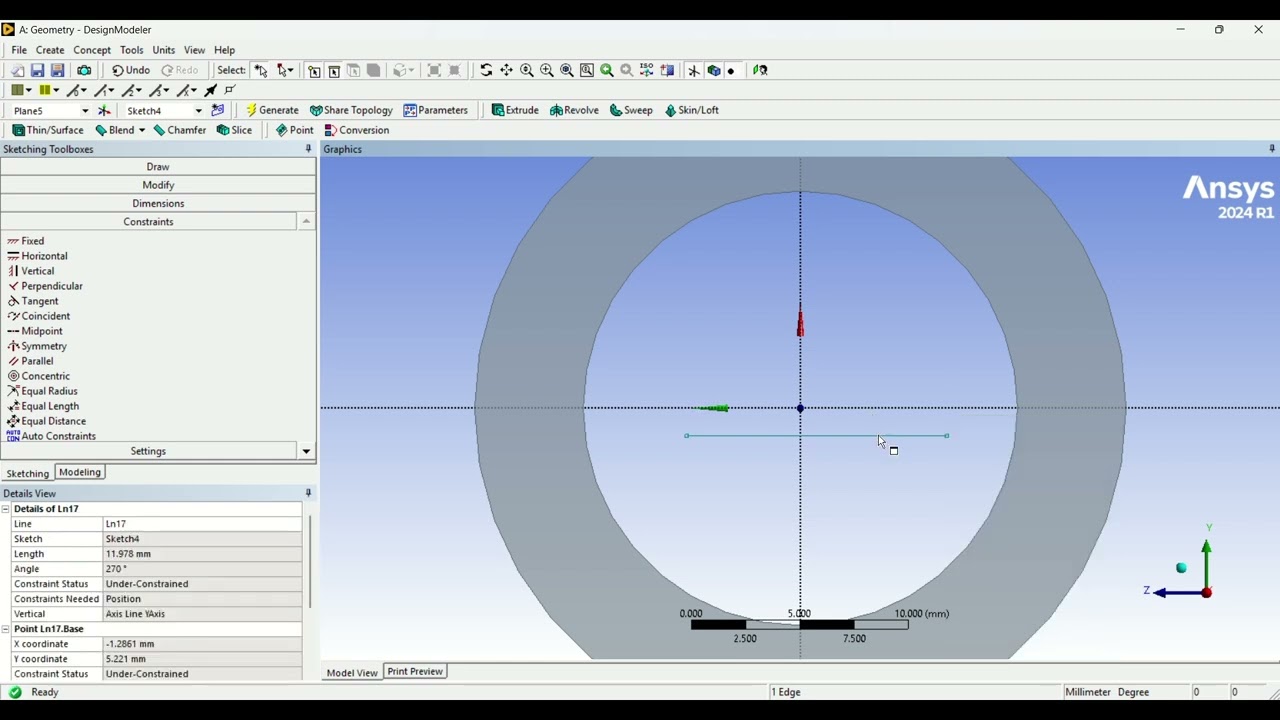Select the Zoom In/Out magnifier tool
The image size is (1280, 720).
526,70
